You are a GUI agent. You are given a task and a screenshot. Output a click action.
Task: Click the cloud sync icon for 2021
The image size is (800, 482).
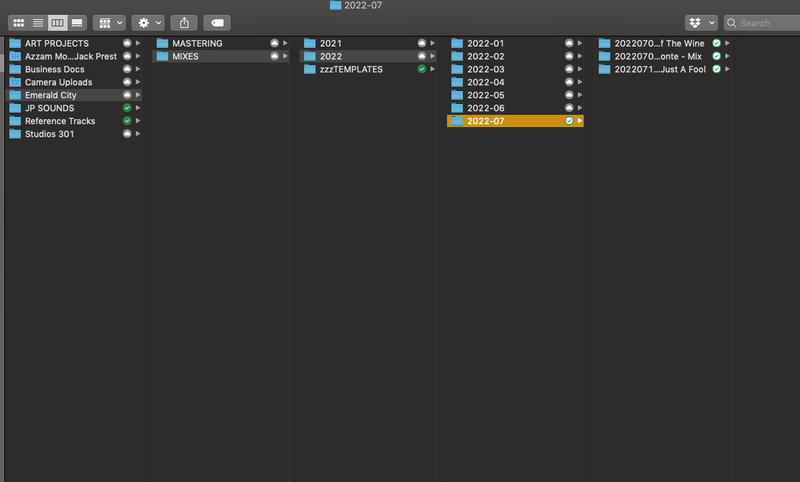(x=422, y=43)
